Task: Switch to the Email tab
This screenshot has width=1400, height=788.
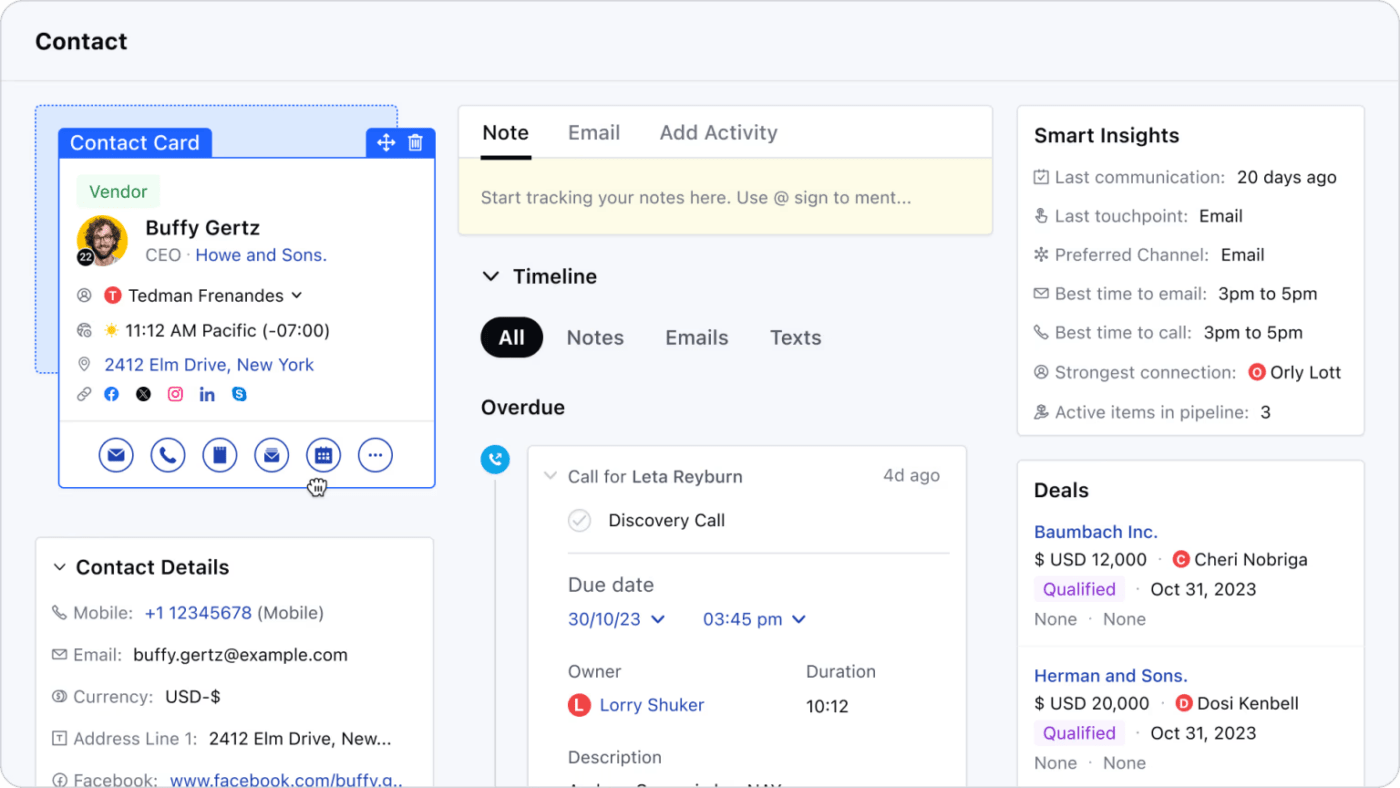Action: click(x=594, y=133)
